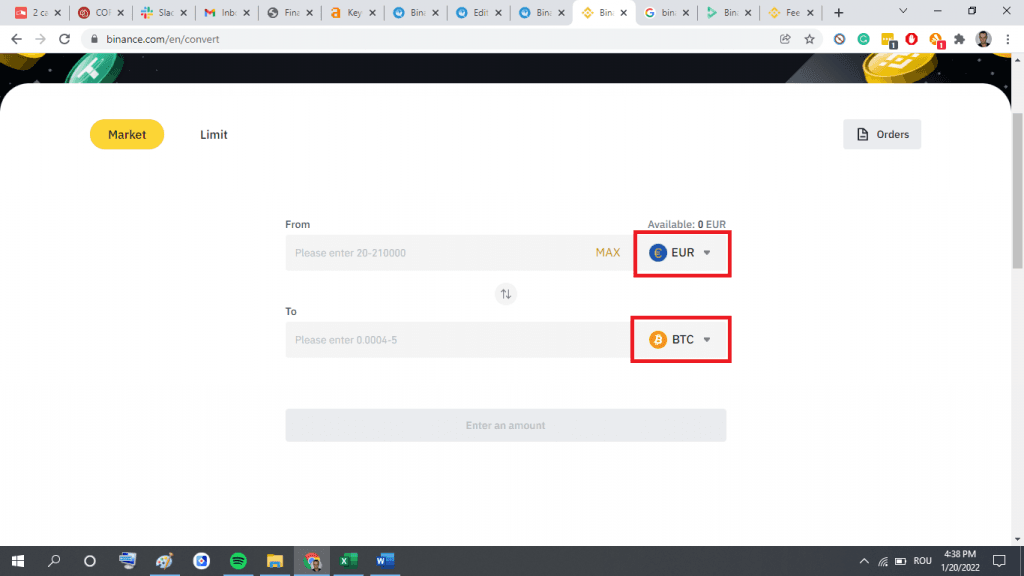
Task: Click MAX to use full balance
Action: 608,253
